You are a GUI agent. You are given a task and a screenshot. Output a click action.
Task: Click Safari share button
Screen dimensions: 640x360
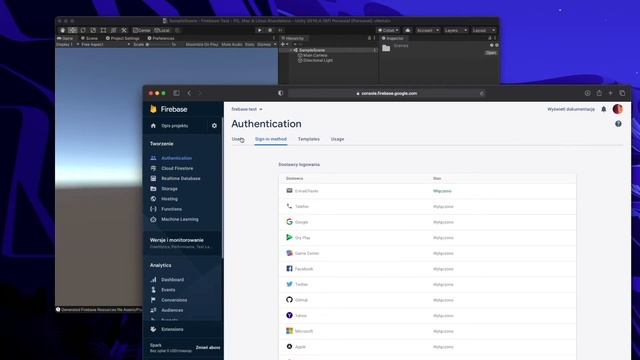click(599, 93)
